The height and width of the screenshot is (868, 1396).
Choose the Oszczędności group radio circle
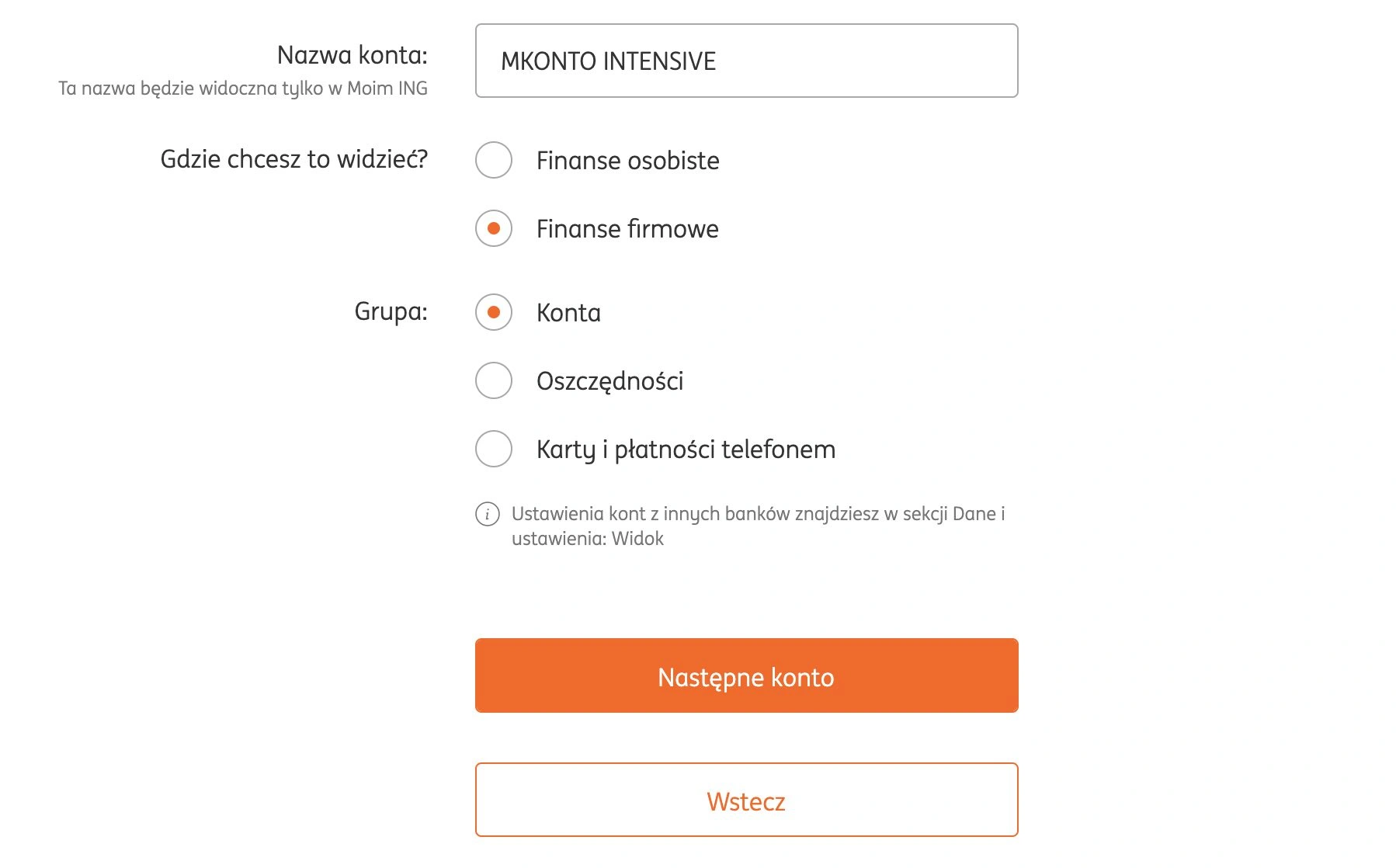click(x=494, y=380)
